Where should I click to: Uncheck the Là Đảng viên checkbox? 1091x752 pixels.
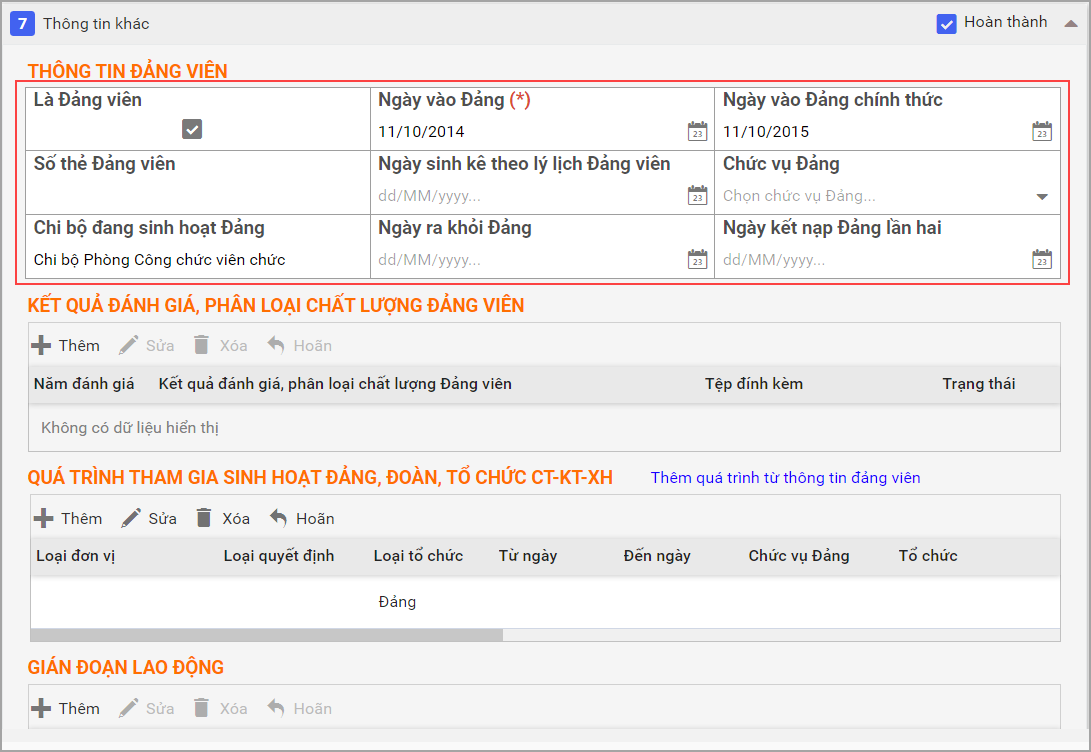point(192,129)
